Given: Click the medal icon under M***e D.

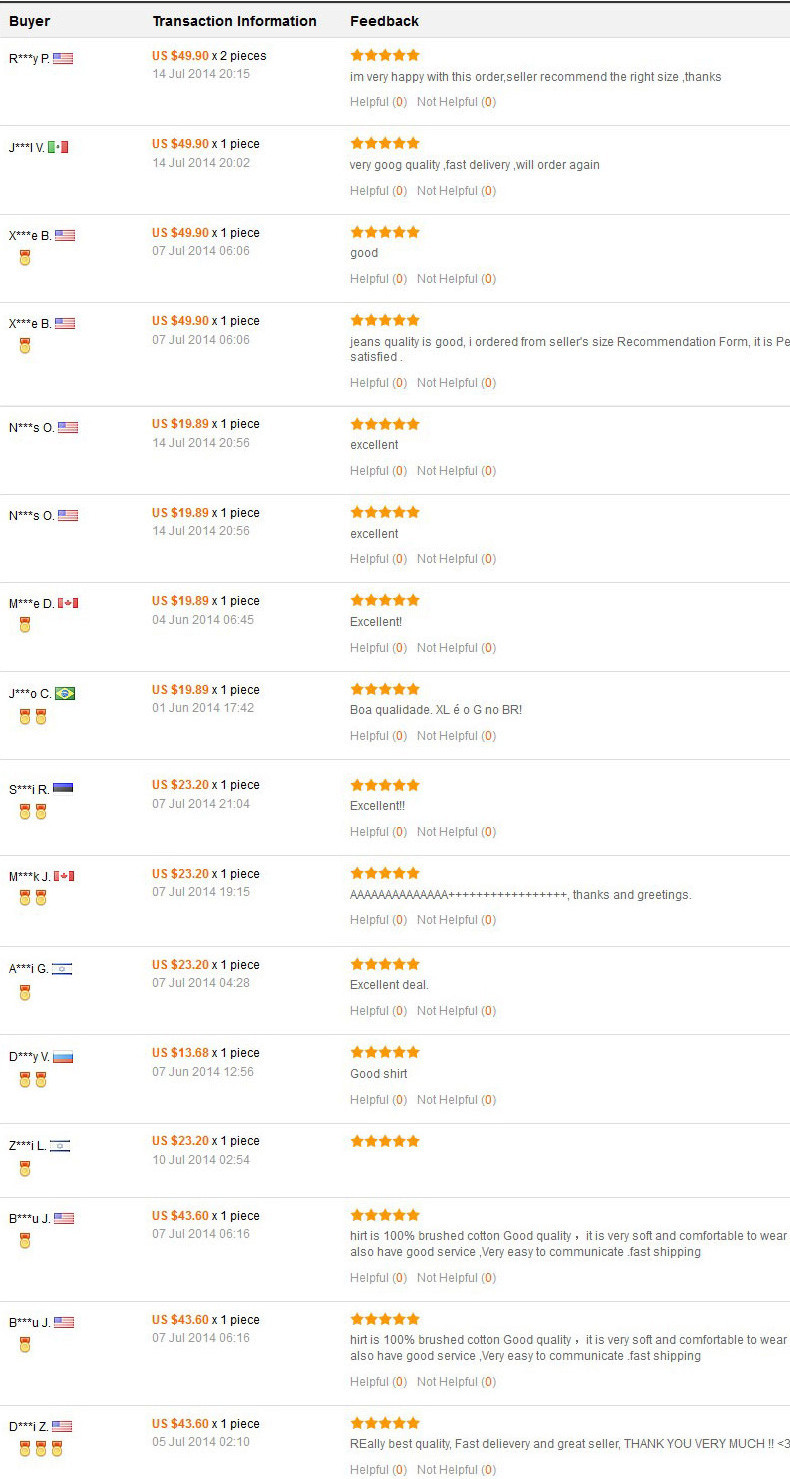Looking at the screenshot, I should pyautogui.click(x=25, y=625).
